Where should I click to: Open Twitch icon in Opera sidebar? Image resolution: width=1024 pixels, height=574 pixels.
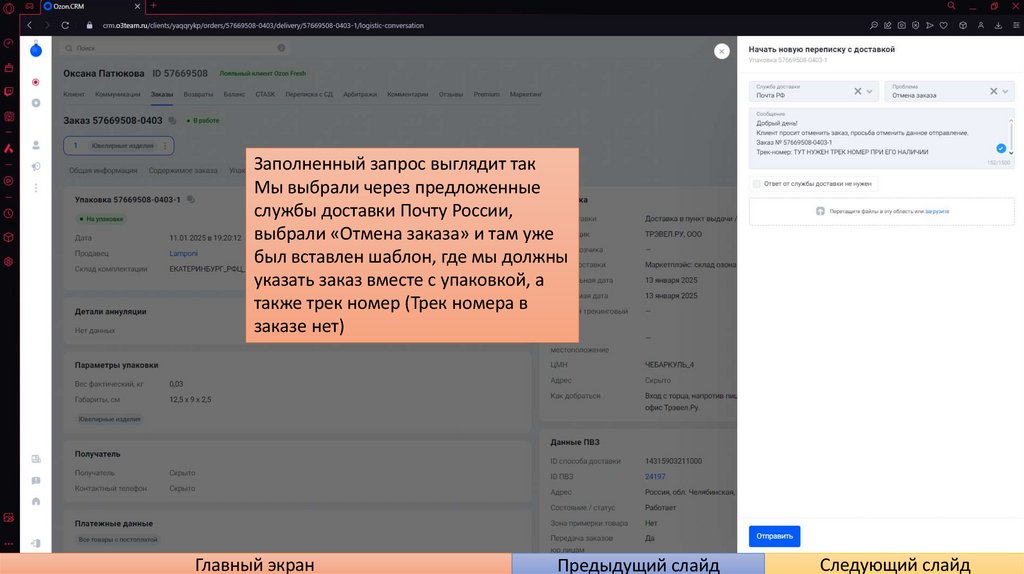point(8,92)
